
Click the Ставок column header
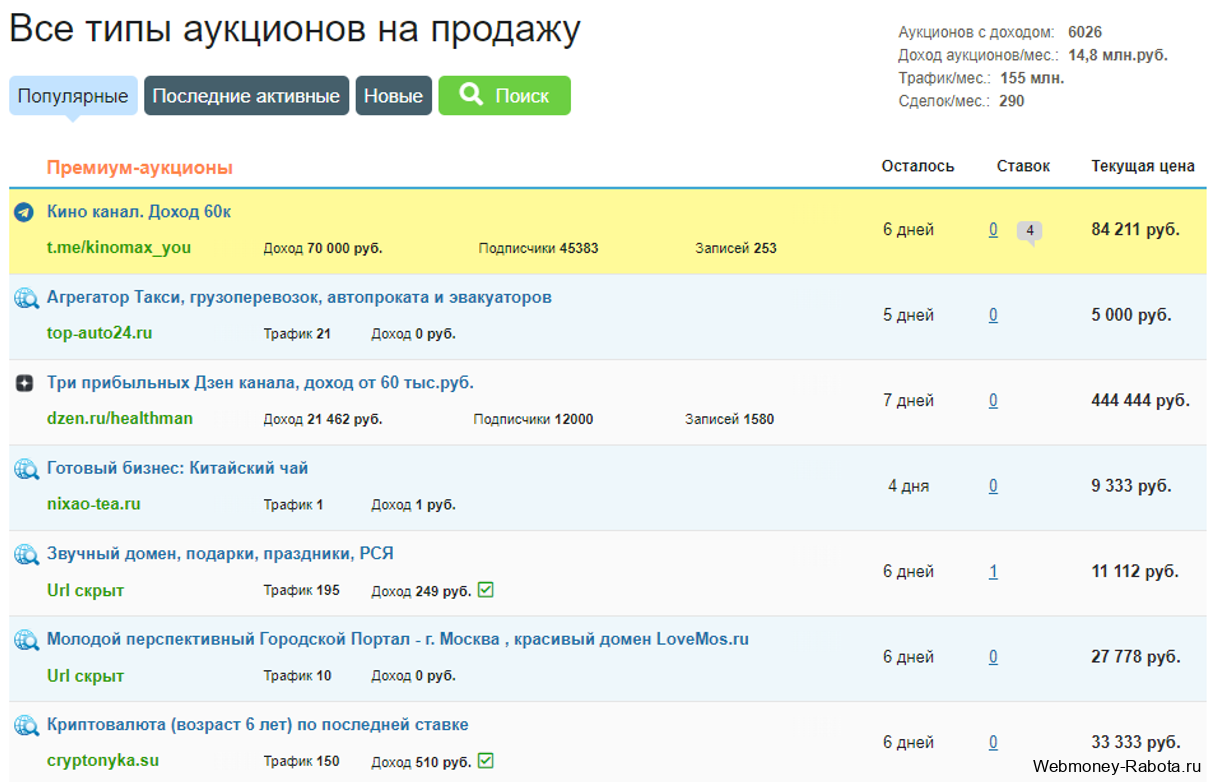(1023, 167)
